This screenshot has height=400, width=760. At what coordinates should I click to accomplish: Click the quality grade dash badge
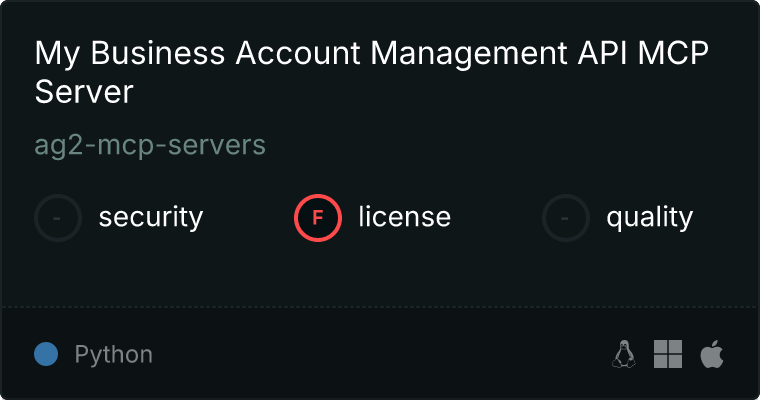[x=566, y=217]
